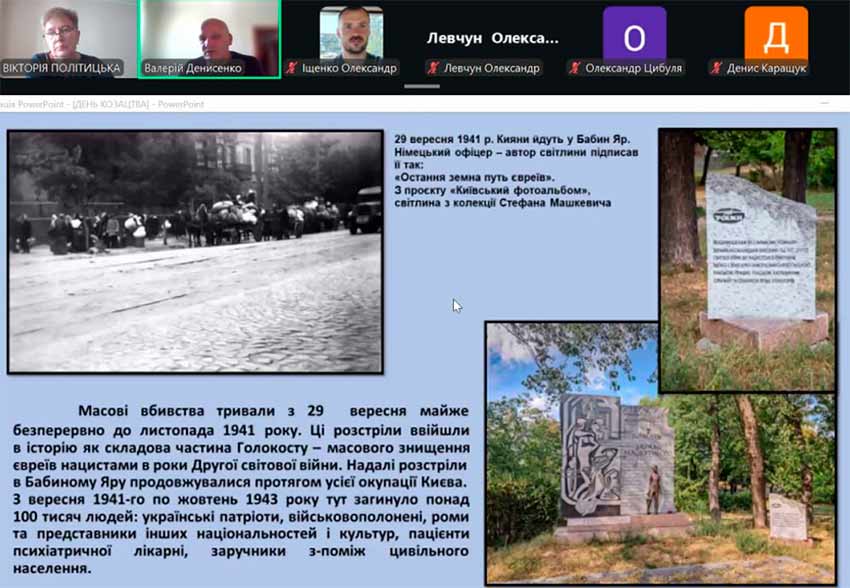Click text '100 тисяч людей'
The image size is (850, 588).
pyautogui.click(x=75, y=516)
